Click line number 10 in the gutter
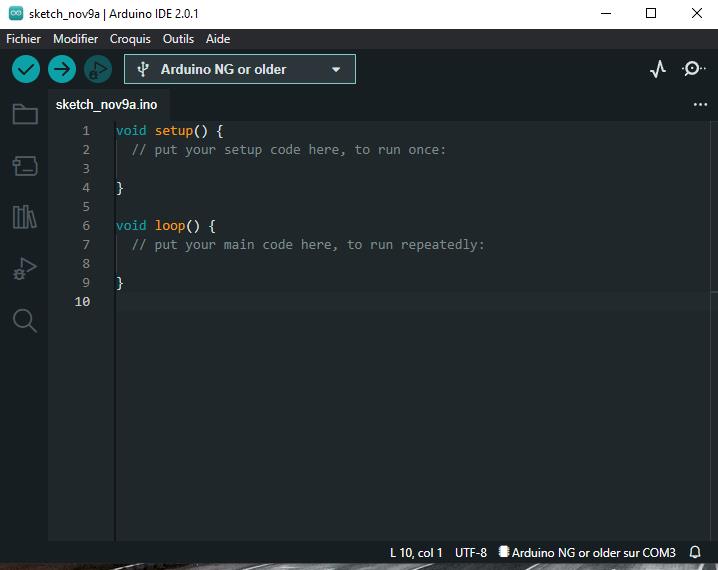Viewport: 718px width, 570px height. point(82,302)
